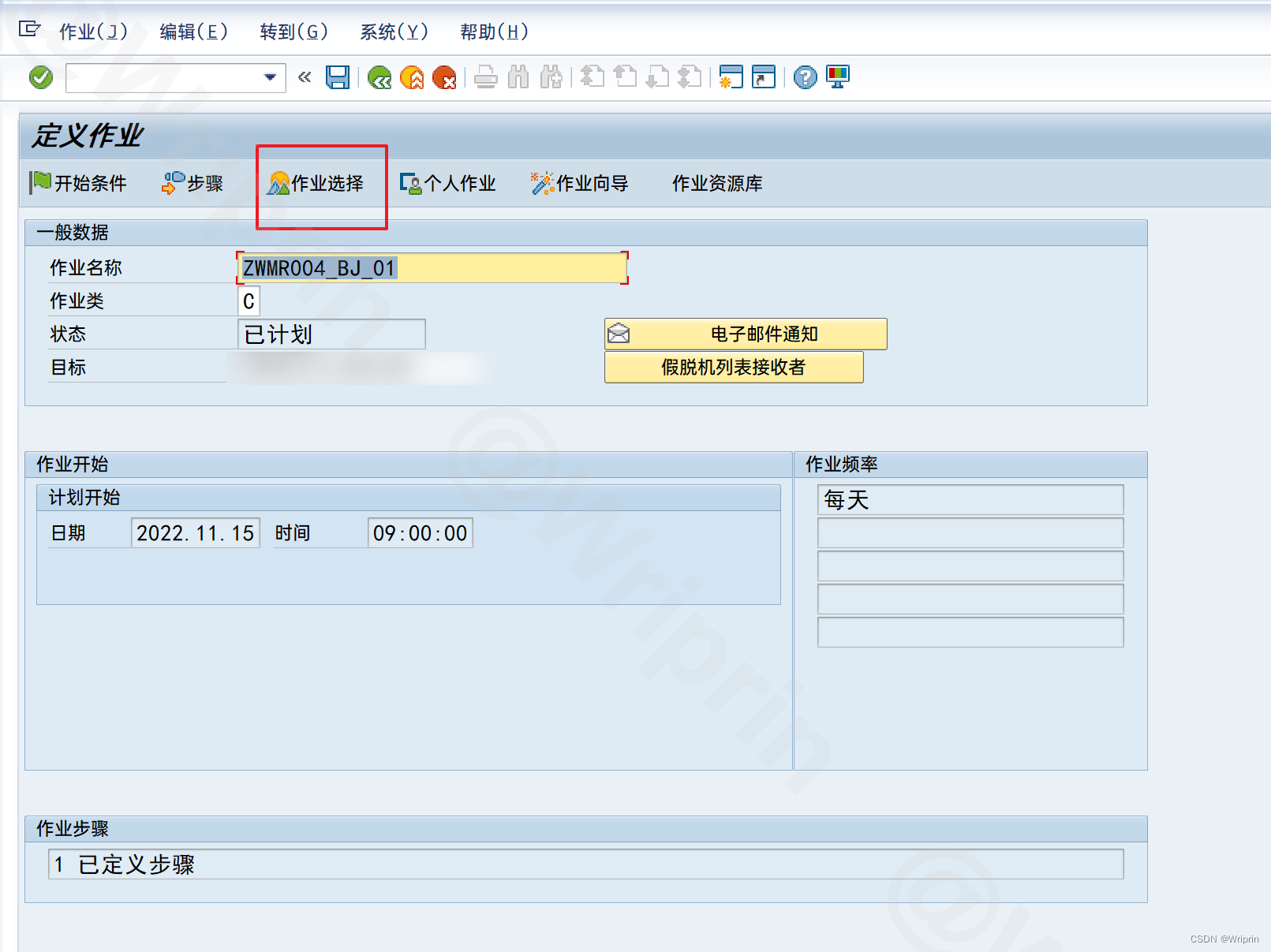The width and height of the screenshot is (1271, 952).
Task: Open the 转到(G) menu
Action: tap(293, 32)
